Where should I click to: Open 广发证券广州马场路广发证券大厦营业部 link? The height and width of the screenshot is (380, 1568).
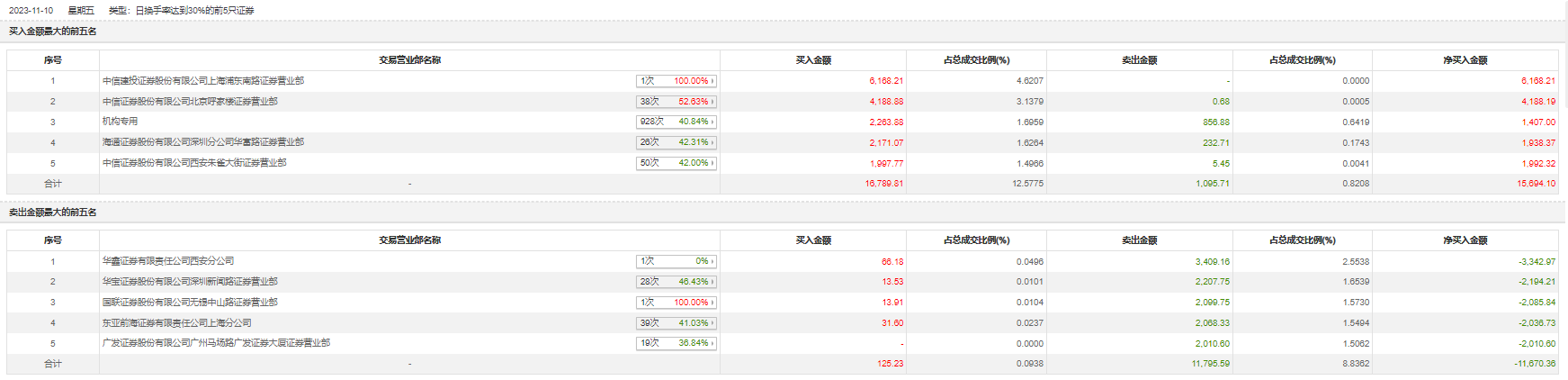tap(216, 343)
